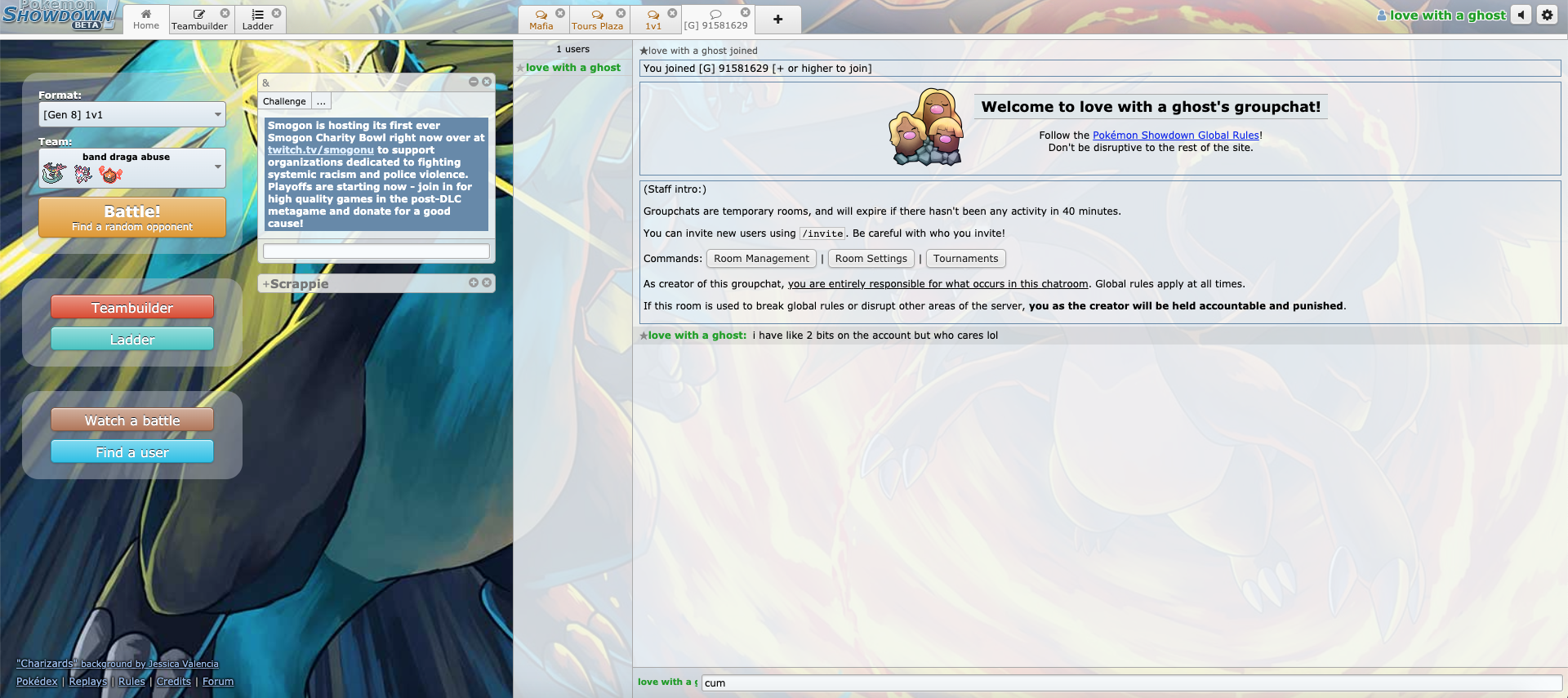
Task: Open the Credits footer link
Action: [x=174, y=682]
